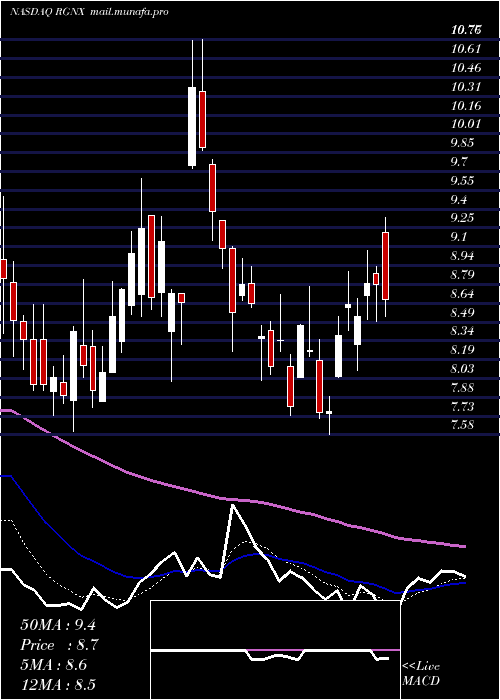Click the 12MA : 8.5 reading
The image size is (500, 700).
tap(58, 685)
